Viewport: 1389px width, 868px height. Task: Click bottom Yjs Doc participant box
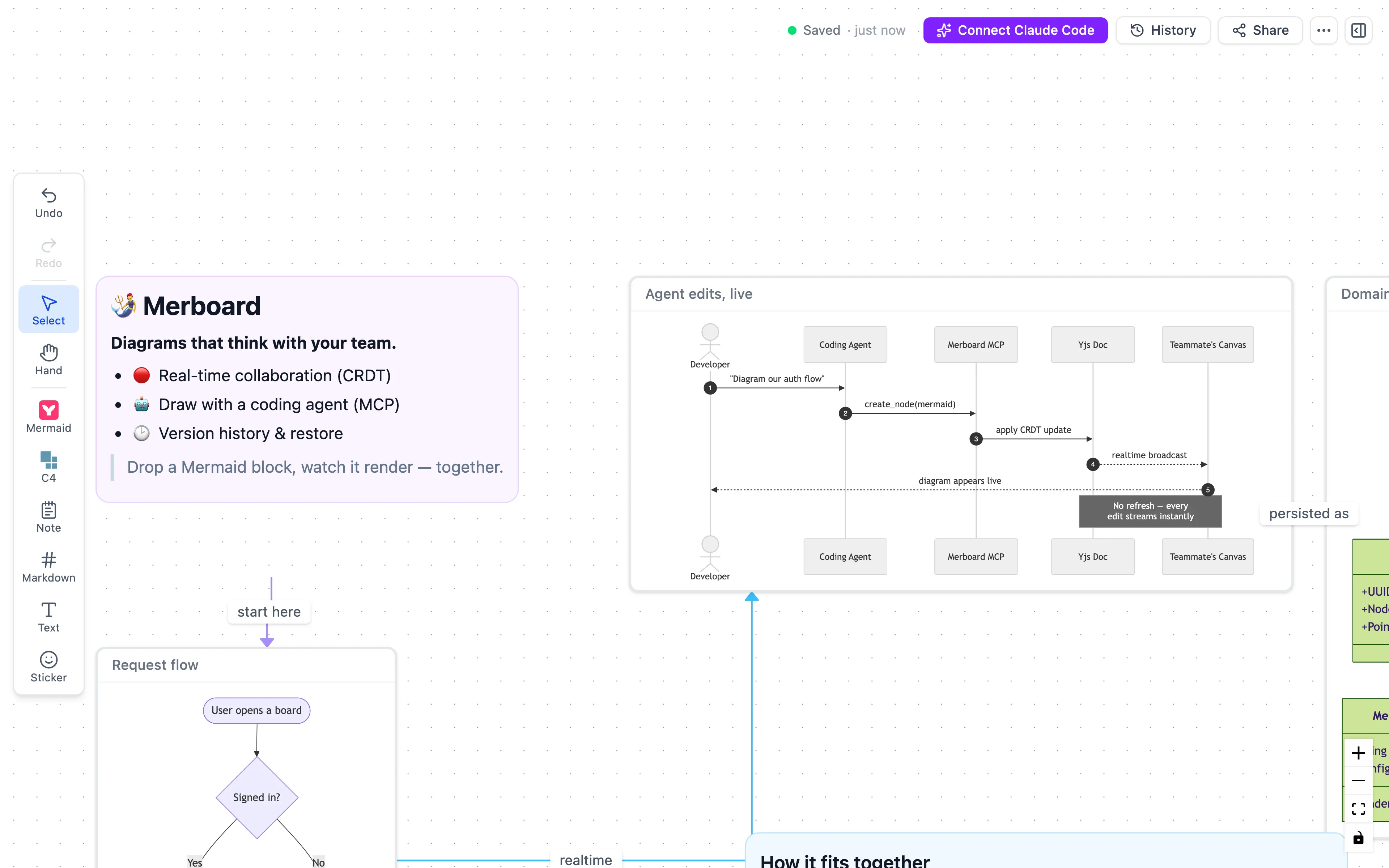tap(1093, 556)
